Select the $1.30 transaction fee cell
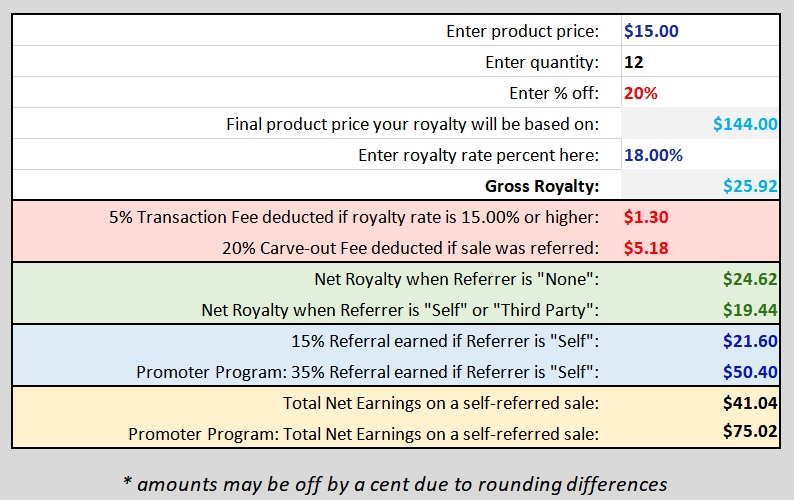The width and height of the screenshot is (794, 500). (x=700, y=217)
